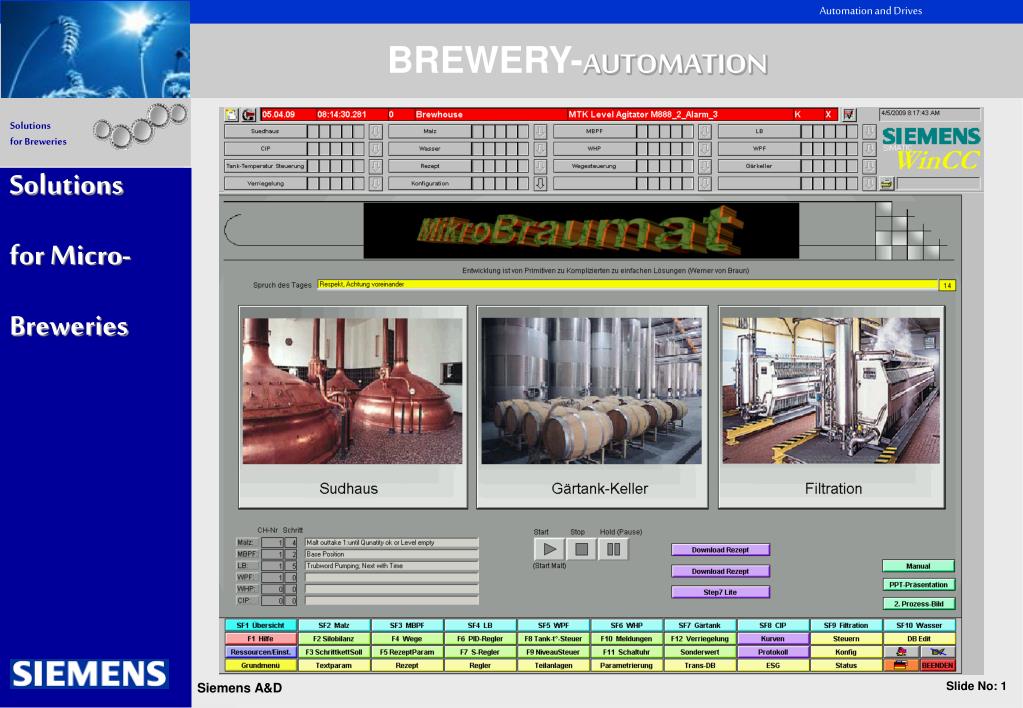Image resolution: width=1023 pixels, height=708 pixels.
Task: Select the SF1 Übersicht tab
Action: 260,625
